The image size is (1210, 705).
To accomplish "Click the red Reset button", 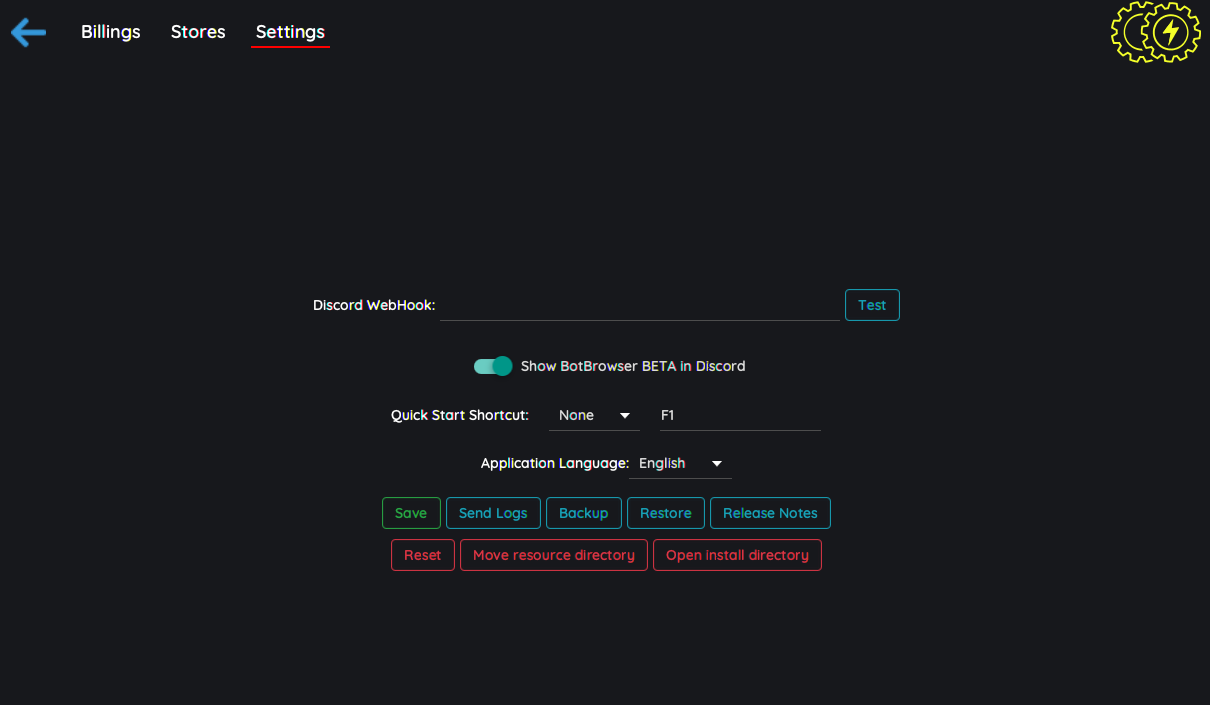I will [x=423, y=555].
